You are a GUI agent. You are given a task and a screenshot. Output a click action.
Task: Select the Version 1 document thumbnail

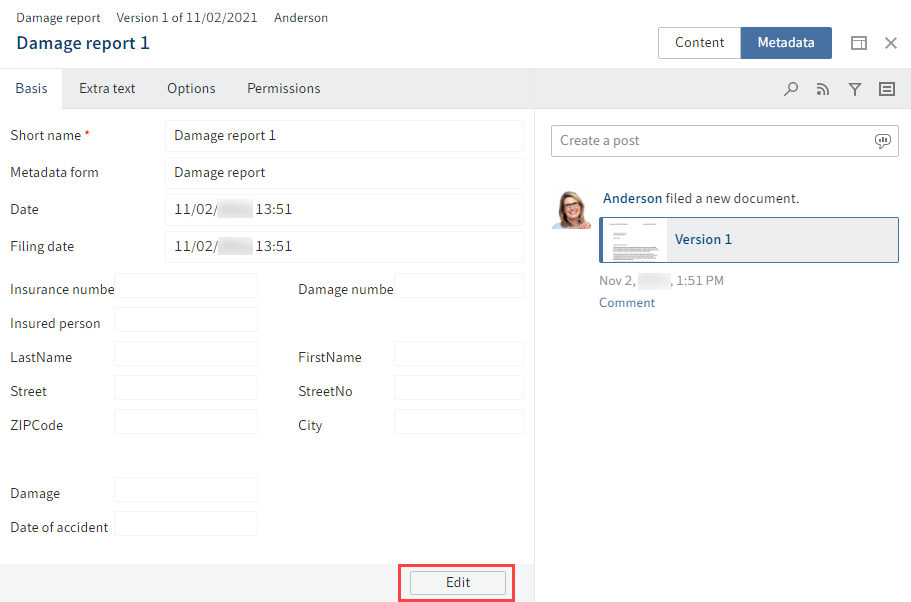[634, 240]
